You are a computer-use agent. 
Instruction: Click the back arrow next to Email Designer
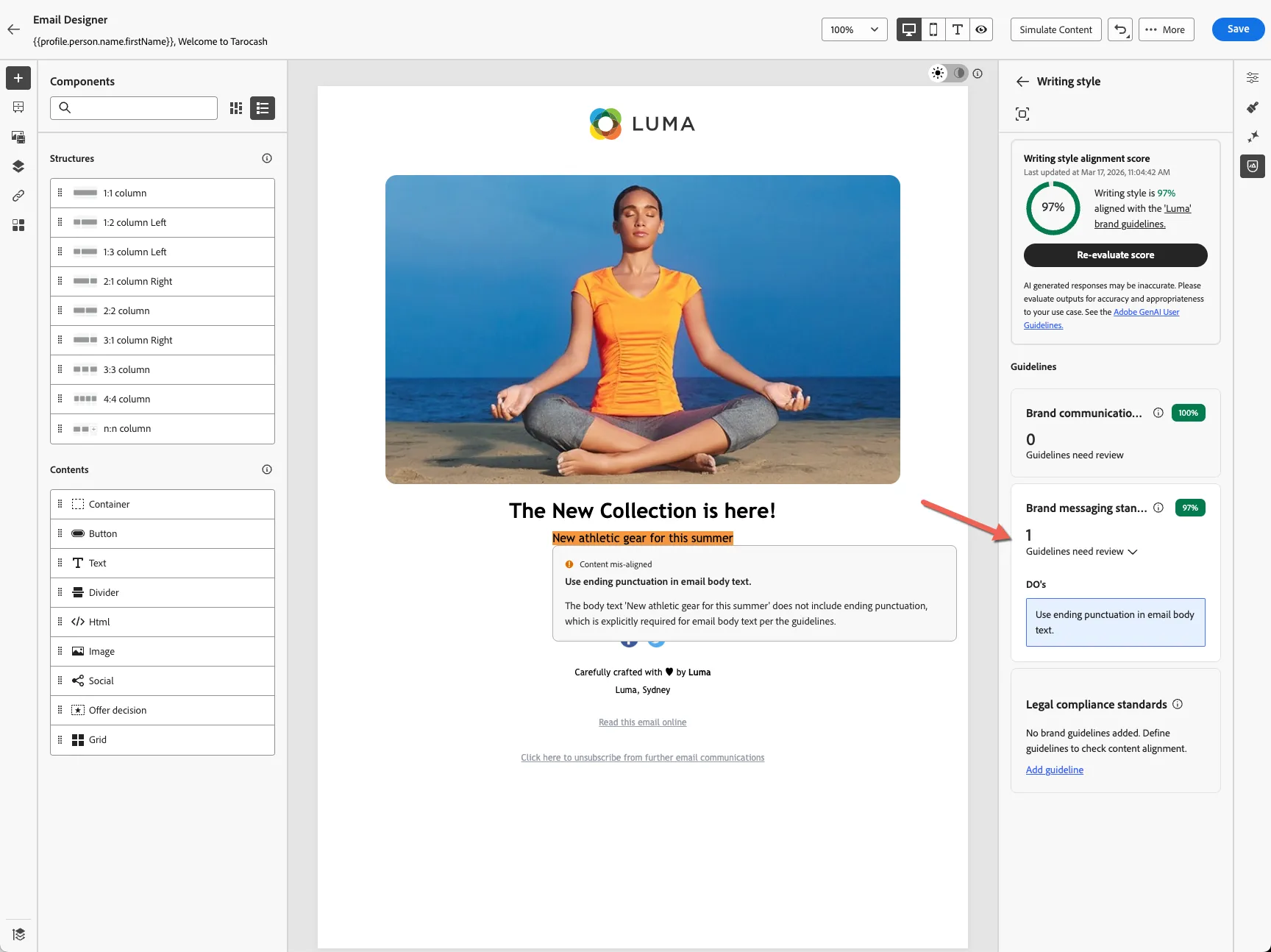tap(13, 29)
